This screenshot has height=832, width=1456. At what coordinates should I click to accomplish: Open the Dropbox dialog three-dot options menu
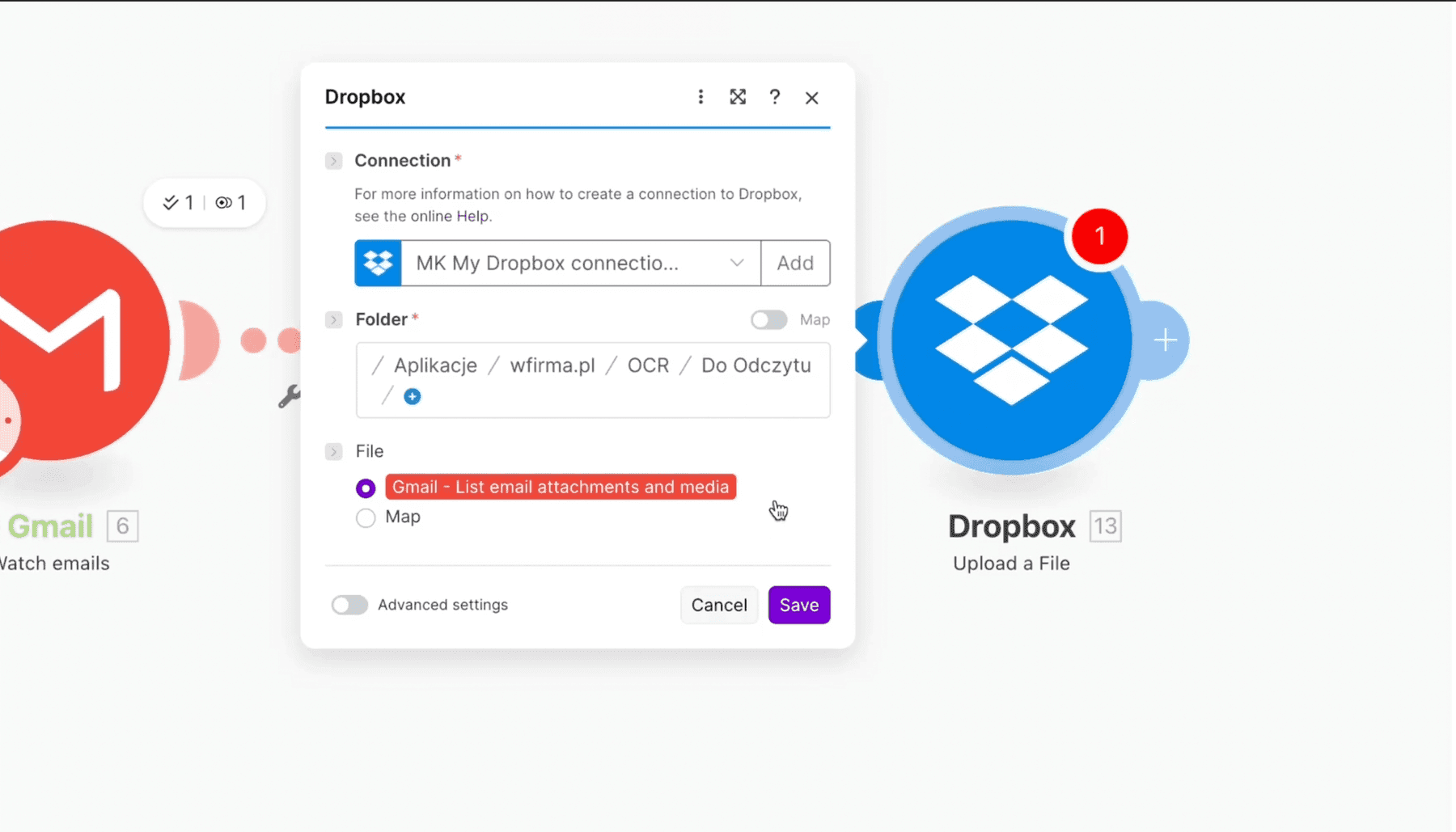[x=700, y=97]
